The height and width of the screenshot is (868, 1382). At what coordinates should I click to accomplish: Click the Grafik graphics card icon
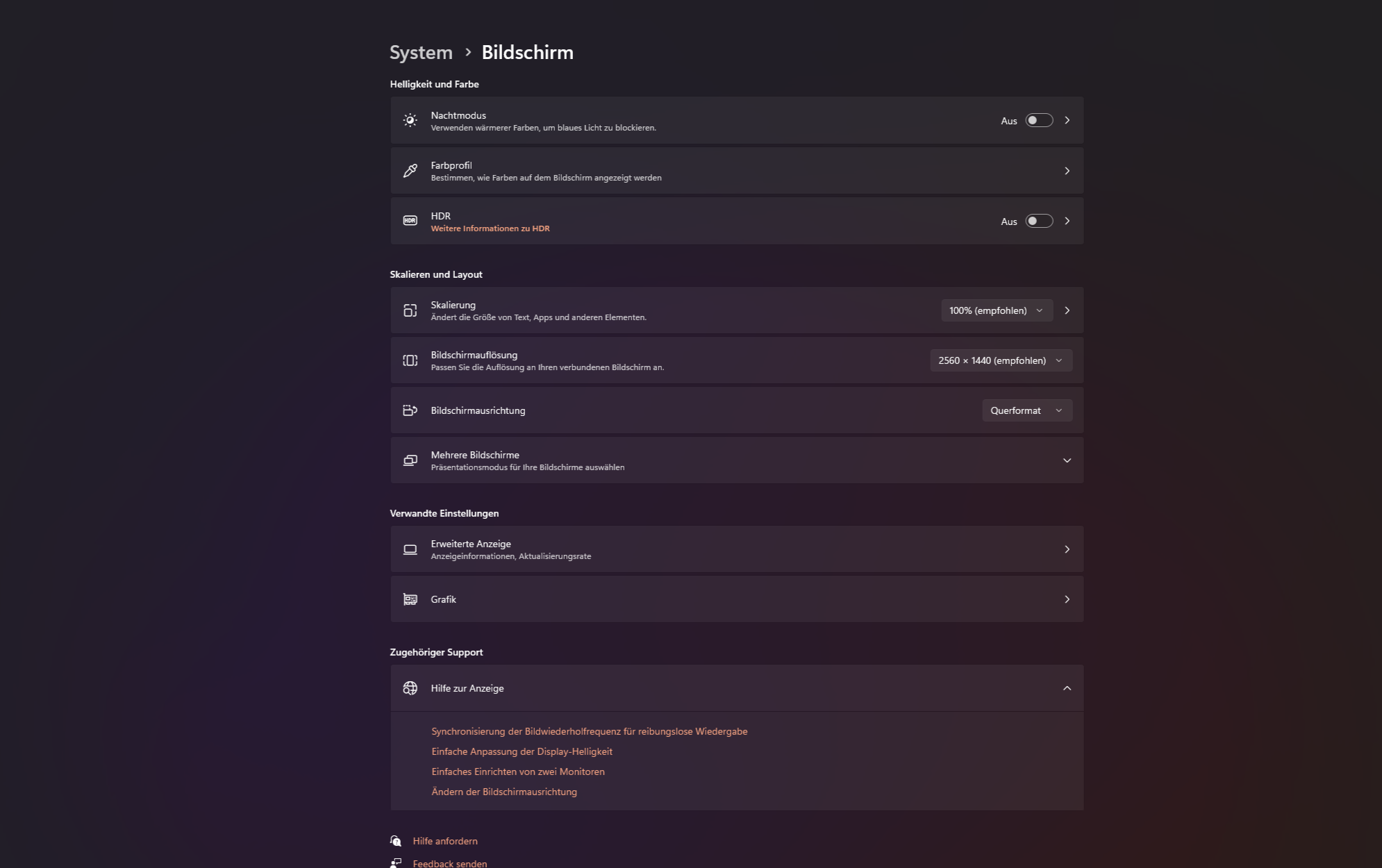pos(410,599)
